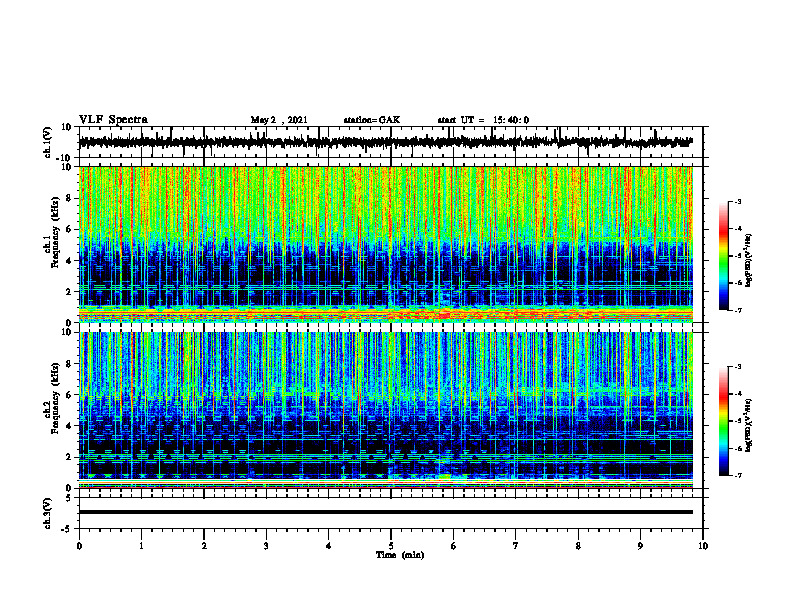Click time axis tick label "8"

tap(578, 546)
